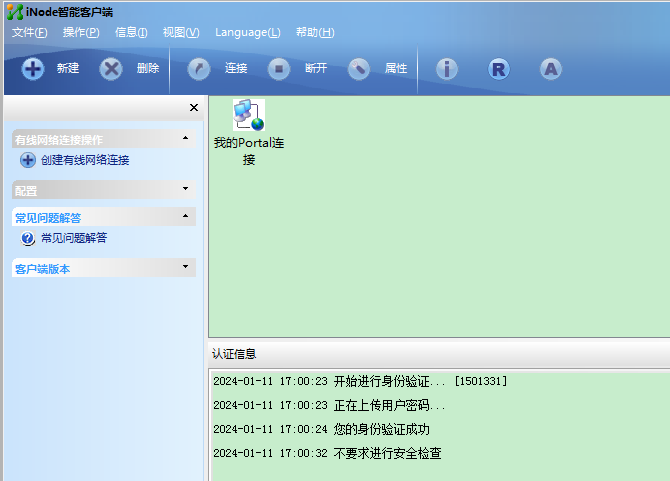The height and width of the screenshot is (481, 670).
Task: Expand the 配置 section arrow
Action: pos(185,188)
